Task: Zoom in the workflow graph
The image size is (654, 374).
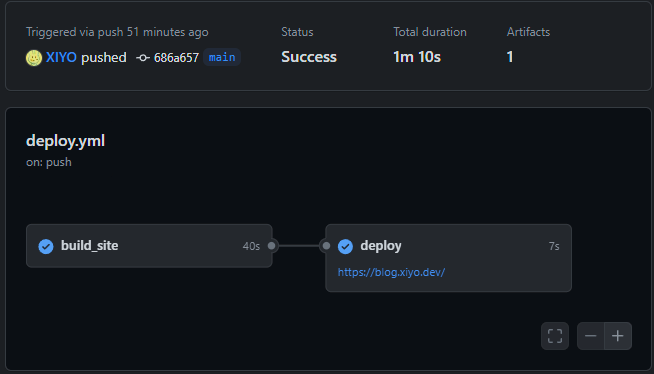Action: click(618, 336)
